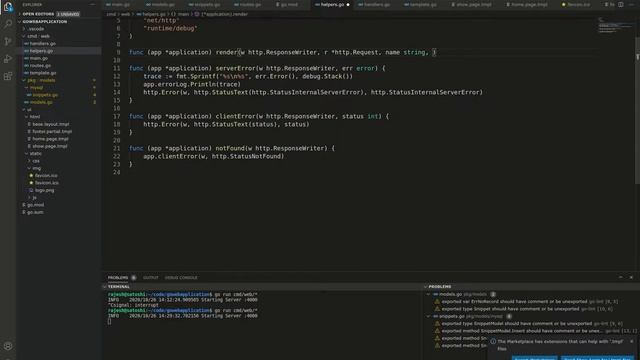
Task: Collapse the GOWEBAPPLICATION root folder
Action: point(20,22)
